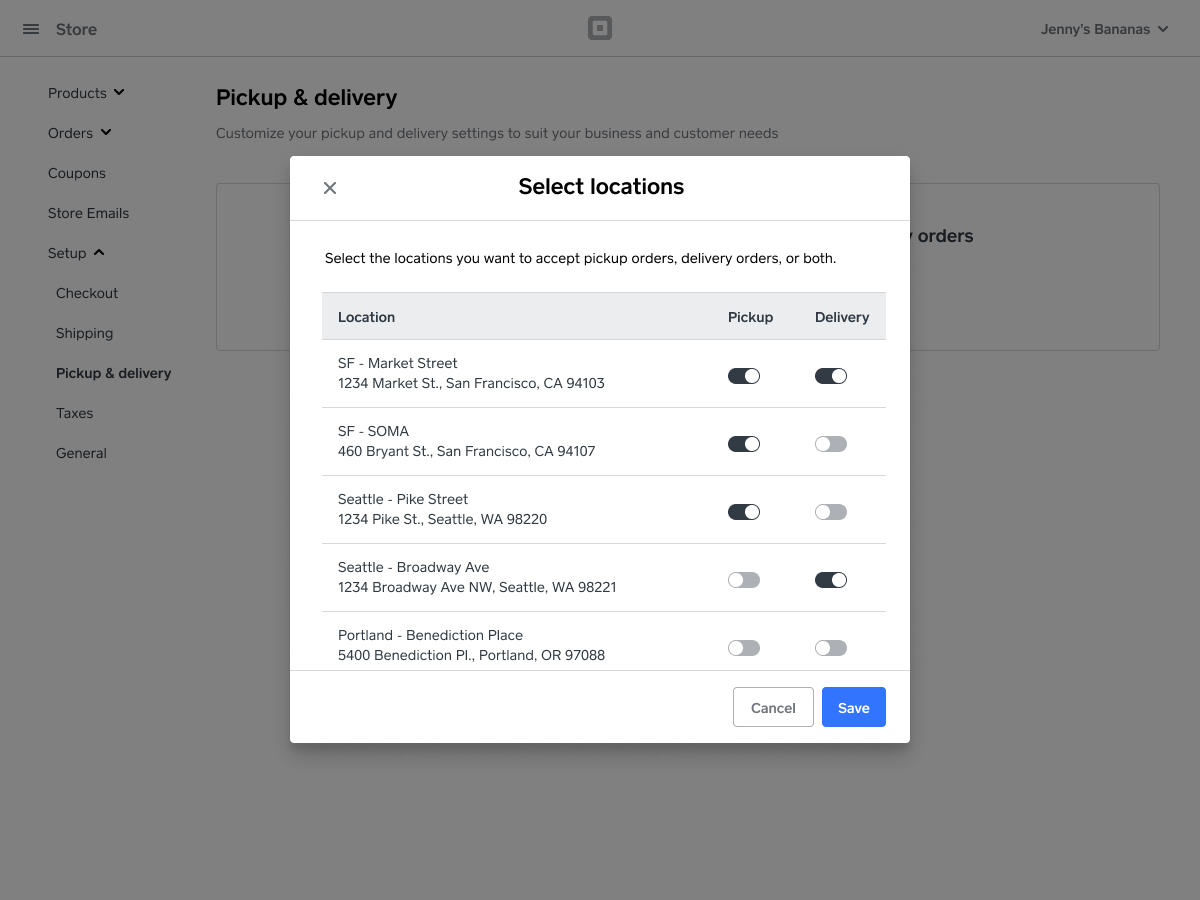Select Shipping under Setup

pyautogui.click(x=84, y=333)
